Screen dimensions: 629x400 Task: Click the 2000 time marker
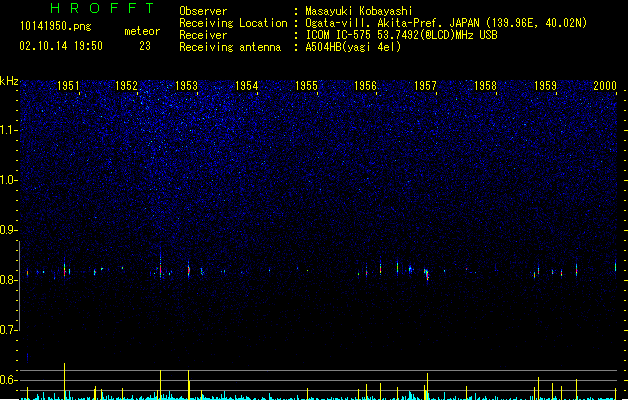605,85
